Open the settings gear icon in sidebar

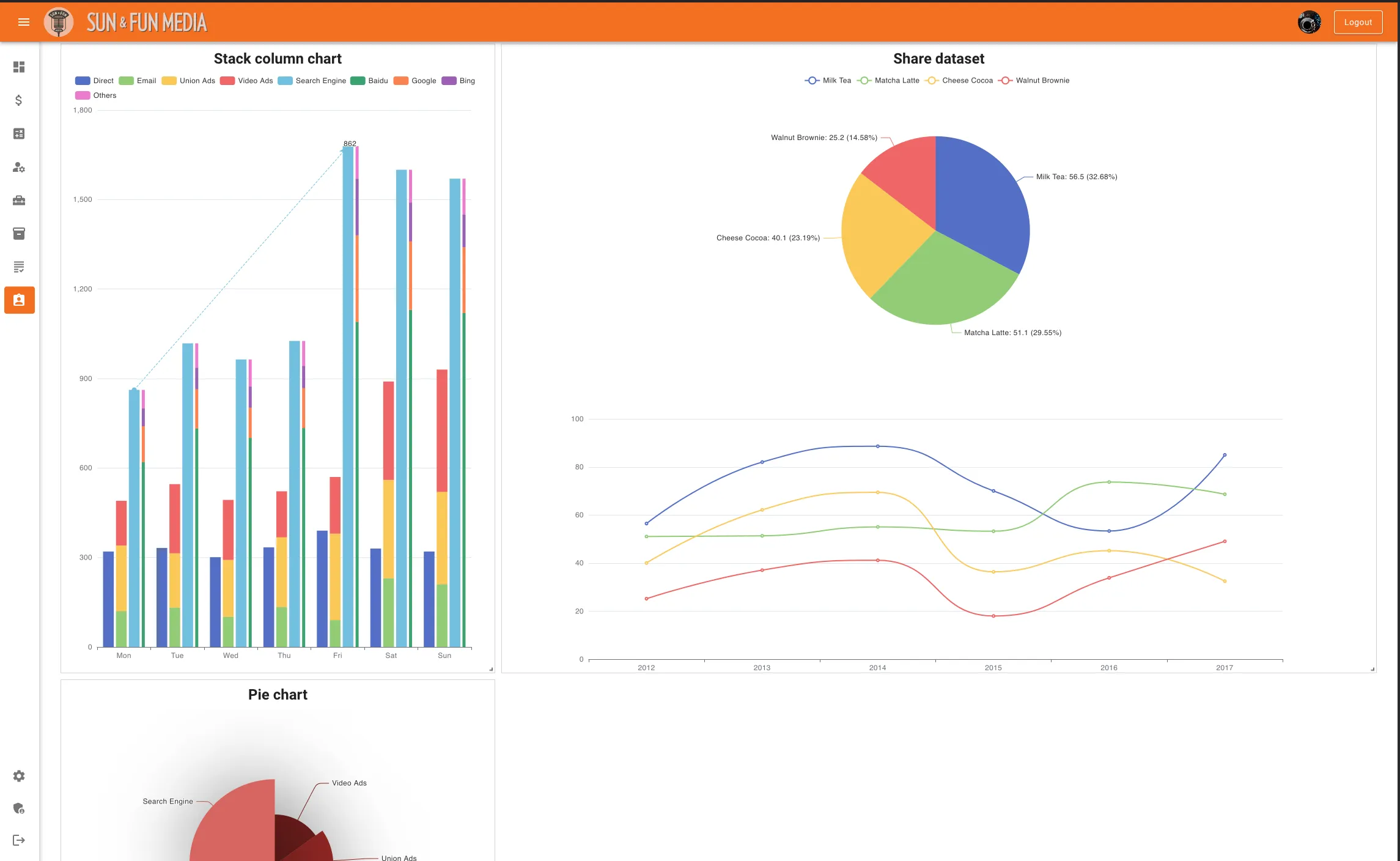(19, 776)
